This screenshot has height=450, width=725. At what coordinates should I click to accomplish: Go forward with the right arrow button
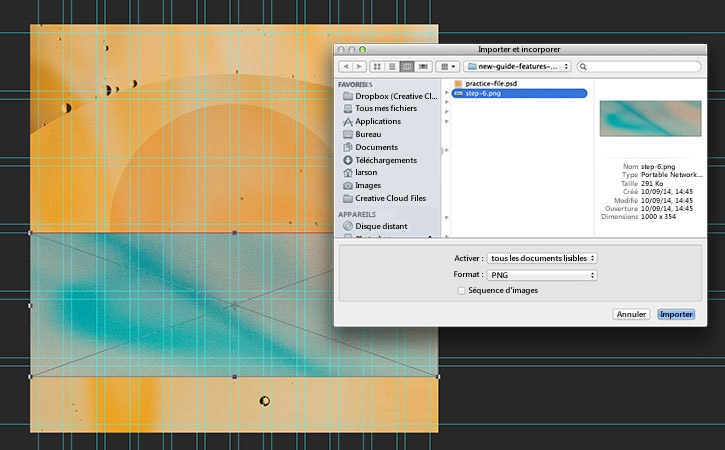360,67
